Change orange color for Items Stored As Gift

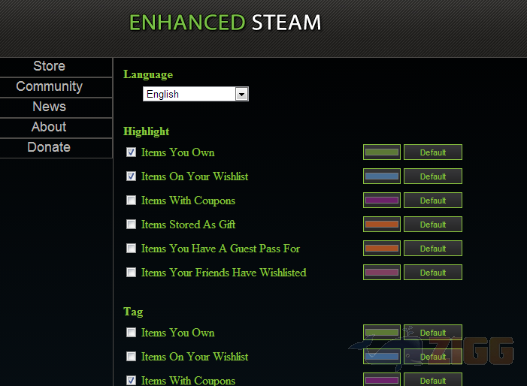point(382,224)
